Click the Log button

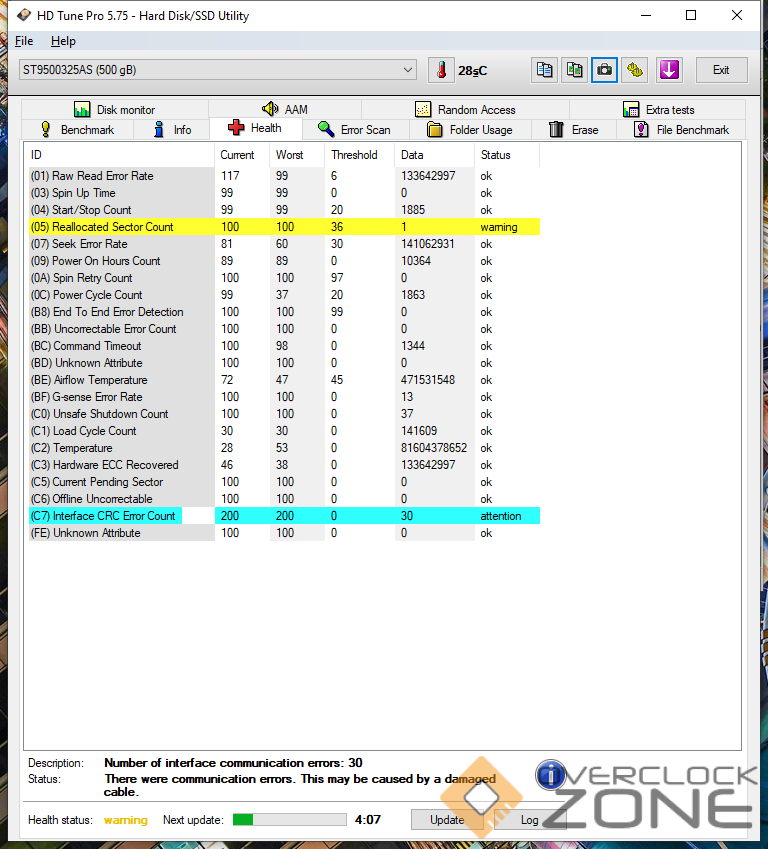click(x=530, y=820)
